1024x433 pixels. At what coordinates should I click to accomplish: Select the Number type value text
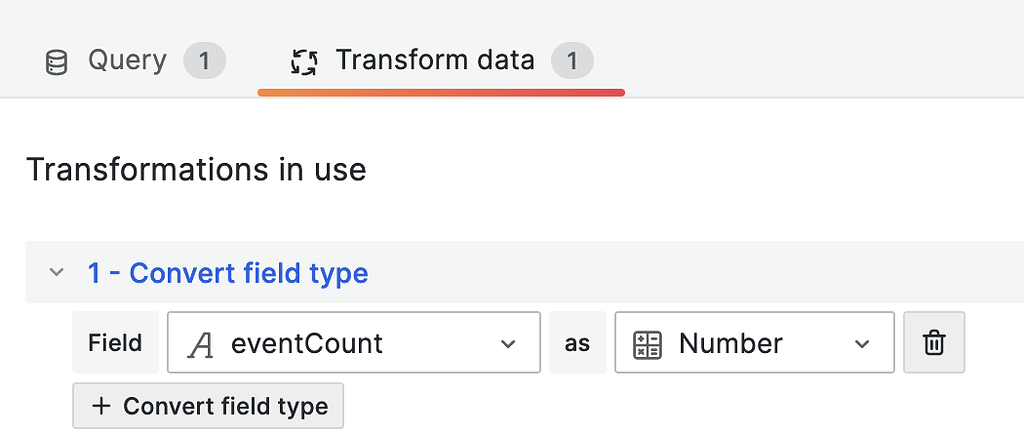coord(730,344)
